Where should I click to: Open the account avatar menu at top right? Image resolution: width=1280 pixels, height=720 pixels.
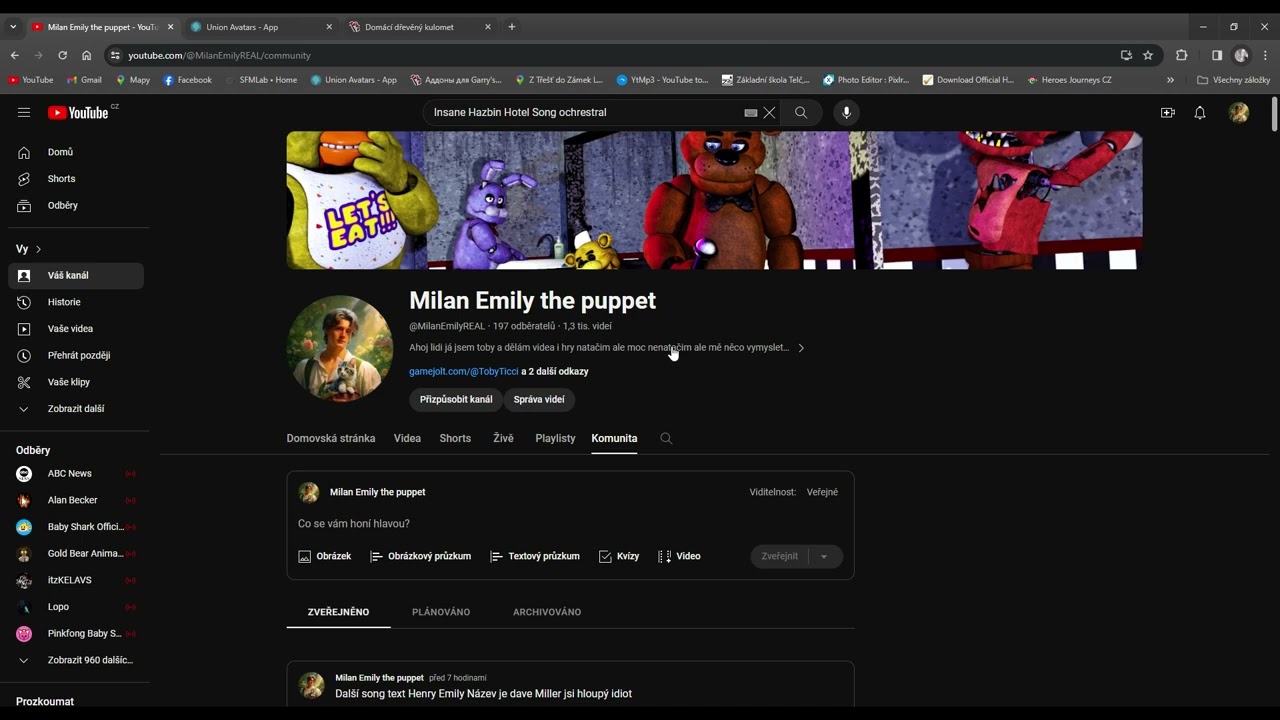(1239, 113)
